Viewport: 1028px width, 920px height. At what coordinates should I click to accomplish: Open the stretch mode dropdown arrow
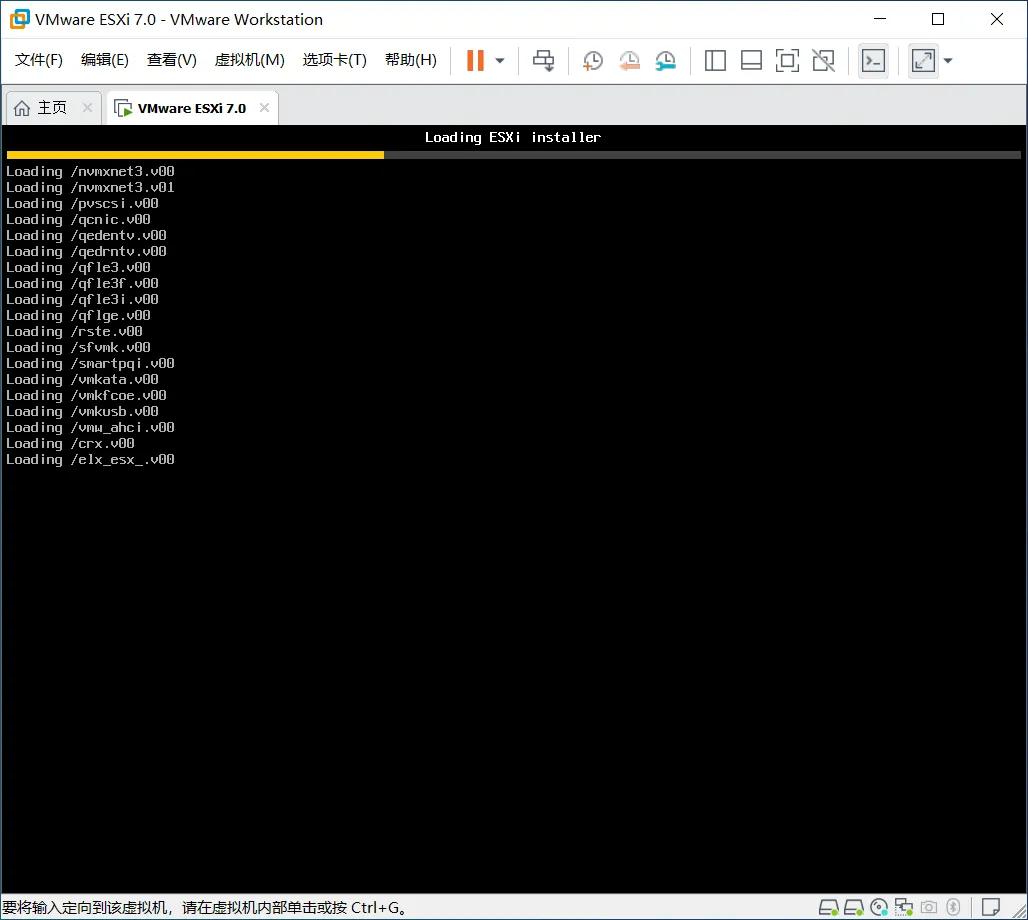pos(947,60)
